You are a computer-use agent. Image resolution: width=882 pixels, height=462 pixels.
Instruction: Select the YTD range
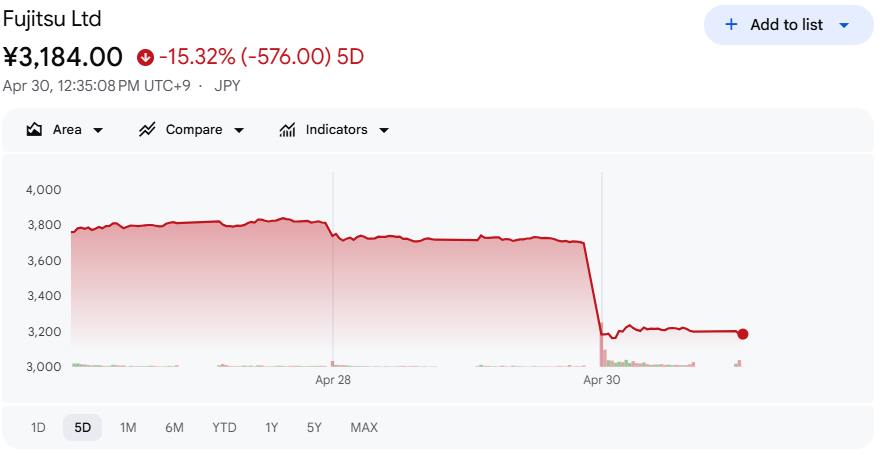224,428
